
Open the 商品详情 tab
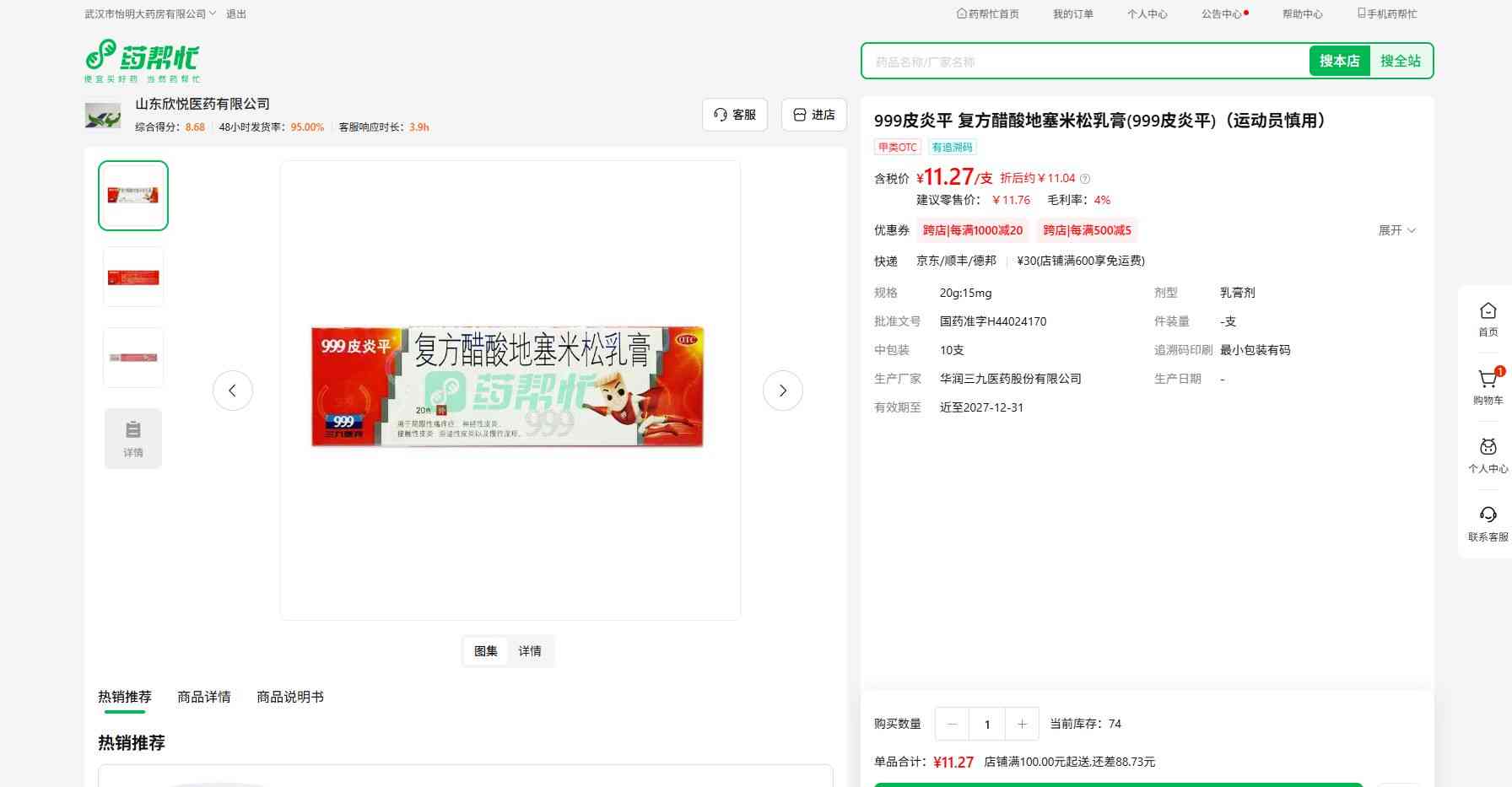204,697
